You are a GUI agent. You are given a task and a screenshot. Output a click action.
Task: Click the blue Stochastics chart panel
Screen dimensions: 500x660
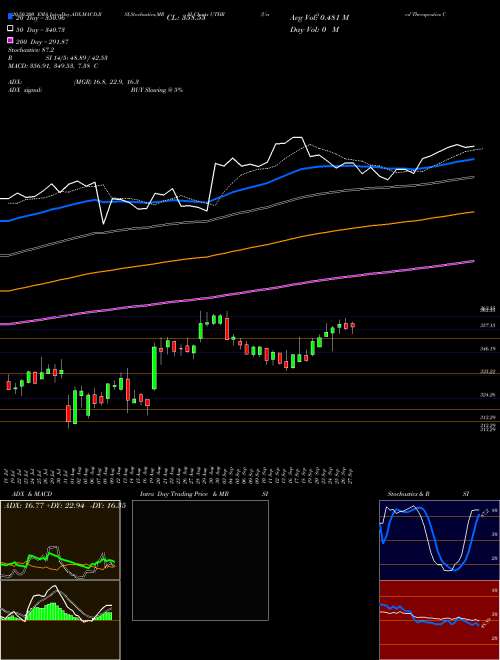coord(439,540)
